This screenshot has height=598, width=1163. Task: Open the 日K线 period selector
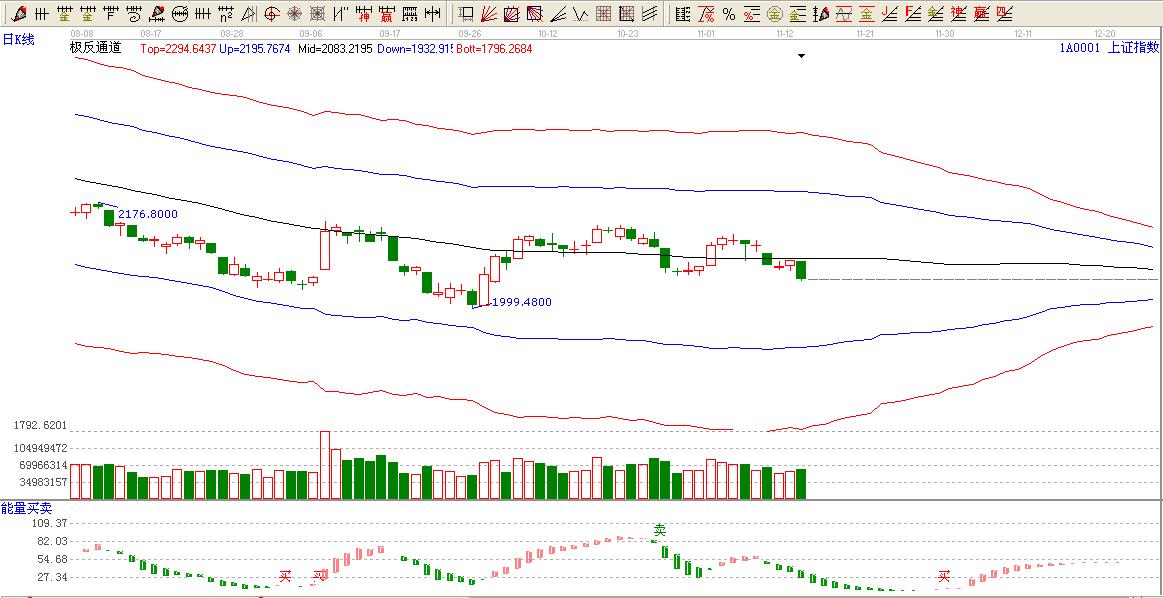point(17,39)
